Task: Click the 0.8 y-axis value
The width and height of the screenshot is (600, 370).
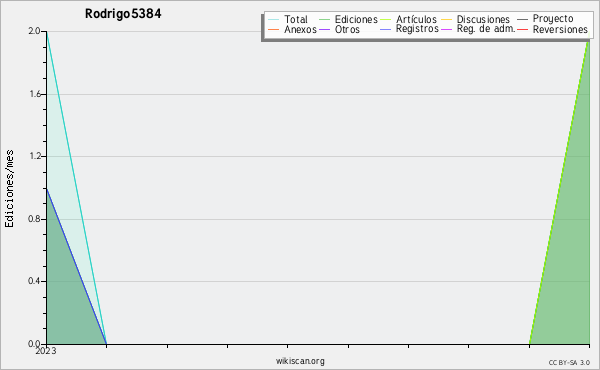Action: pyautogui.click(x=34, y=219)
